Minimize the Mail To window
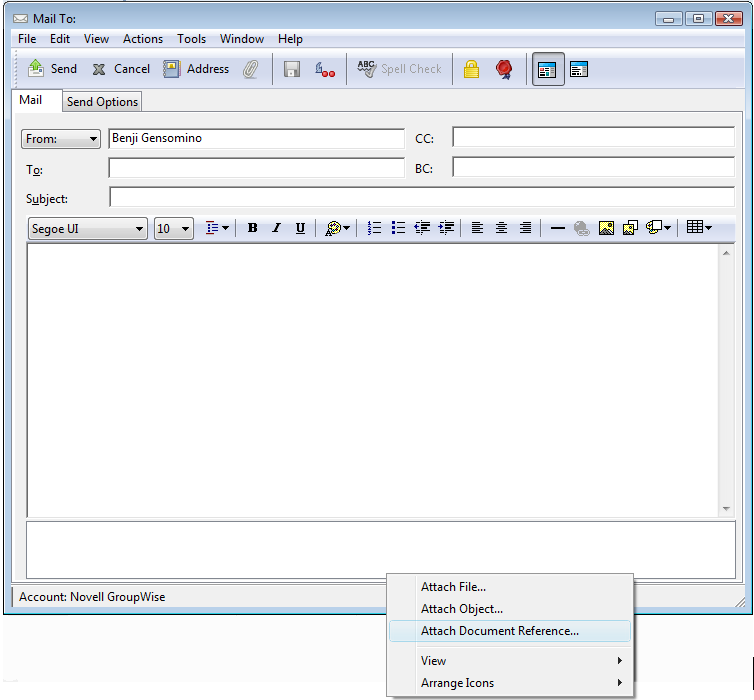The width and height of the screenshot is (754, 700). click(668, 19)
